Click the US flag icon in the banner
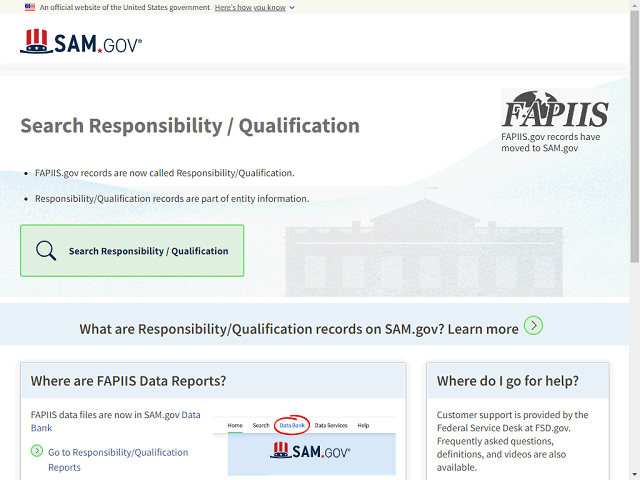640x480 pixels. pos(30,7)
